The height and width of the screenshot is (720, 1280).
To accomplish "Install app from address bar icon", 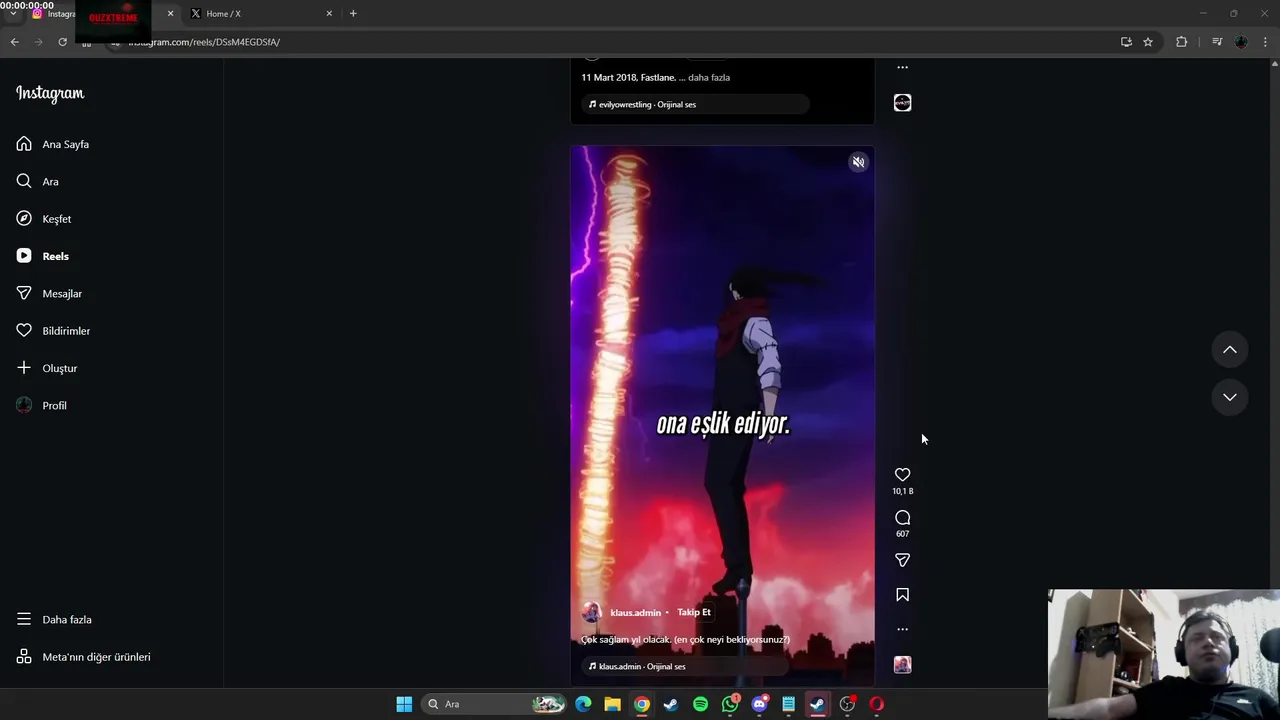I will pos(1126,42).
